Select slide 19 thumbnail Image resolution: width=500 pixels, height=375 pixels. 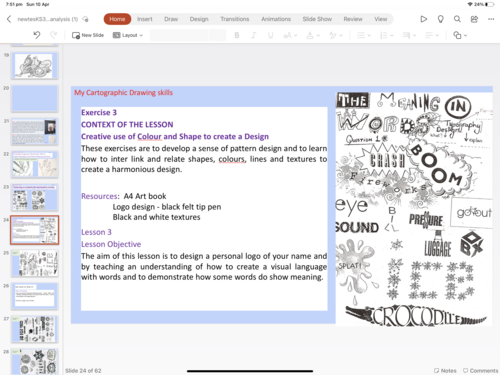[34, 65]
